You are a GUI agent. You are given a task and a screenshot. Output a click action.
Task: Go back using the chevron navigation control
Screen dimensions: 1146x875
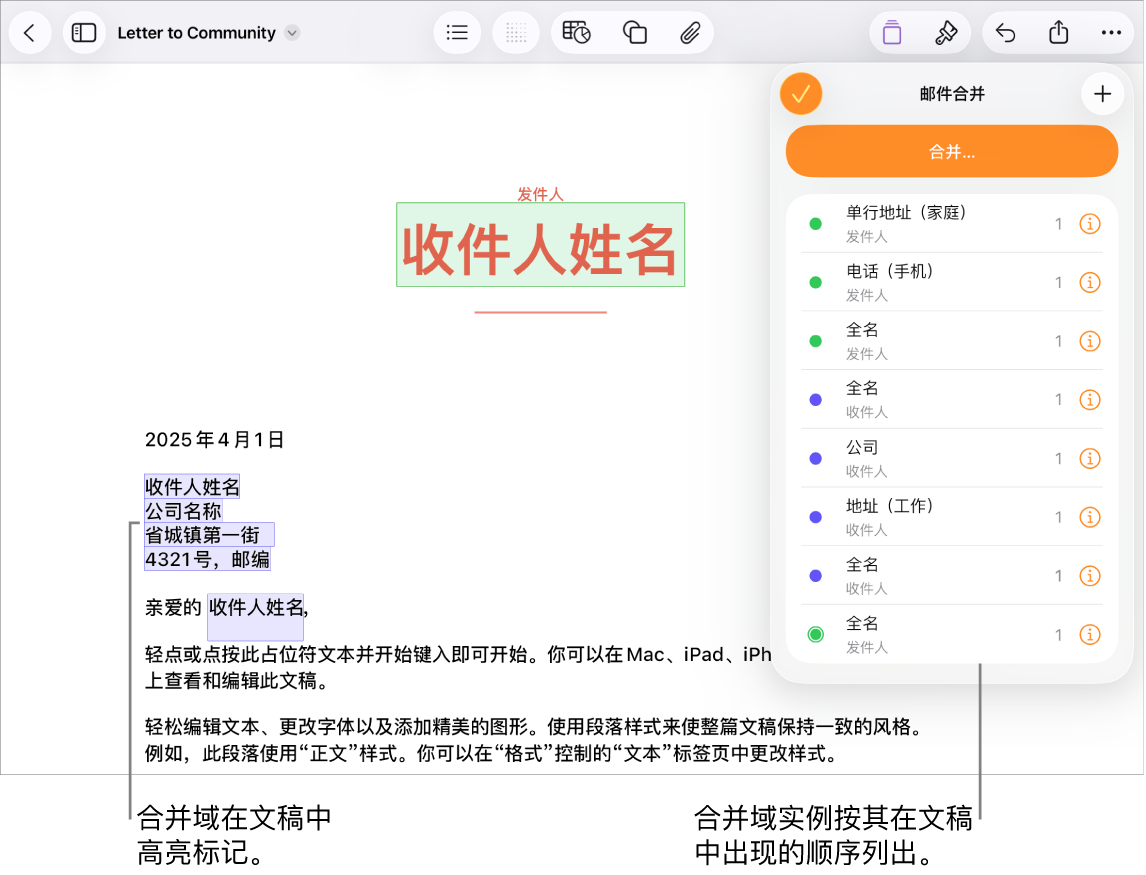[30, 32]
